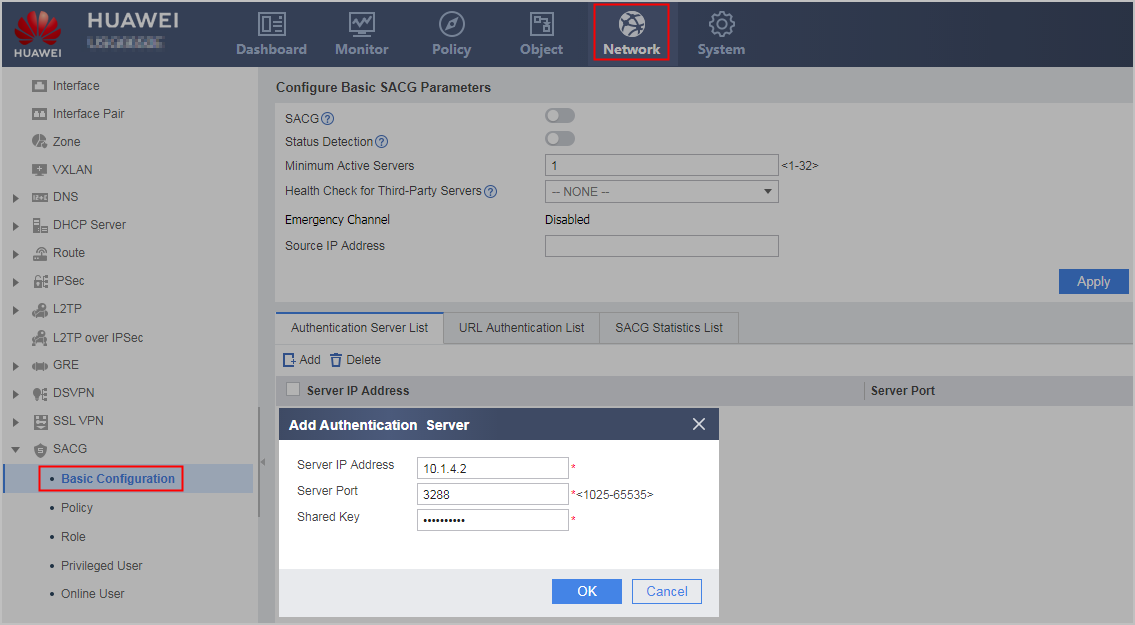Open the System gear icon
Image resolution: width=1135 pixels, height=625 pixels.
pos(721,25)
